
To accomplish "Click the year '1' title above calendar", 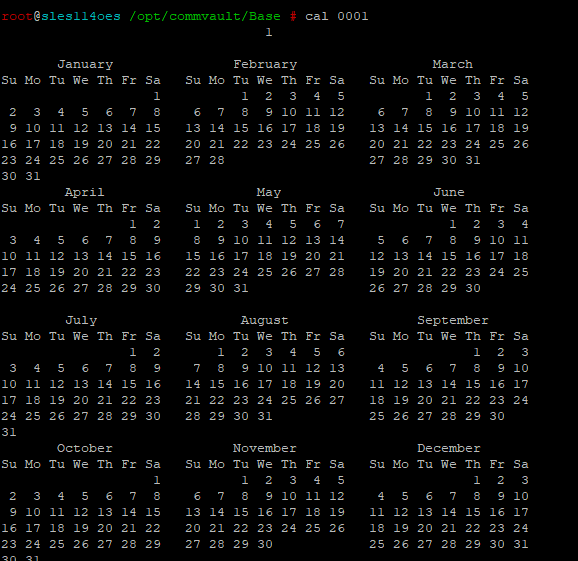I will [269, 32].
